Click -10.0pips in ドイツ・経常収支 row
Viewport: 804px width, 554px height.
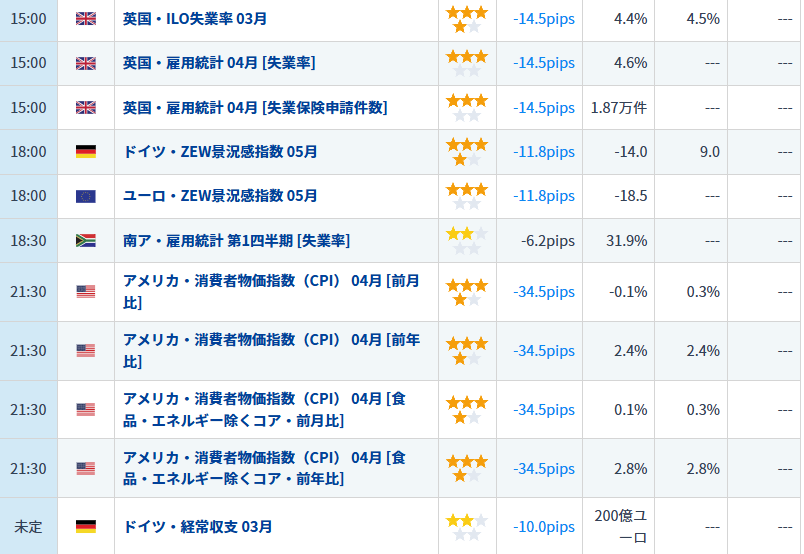coord(544,526)
